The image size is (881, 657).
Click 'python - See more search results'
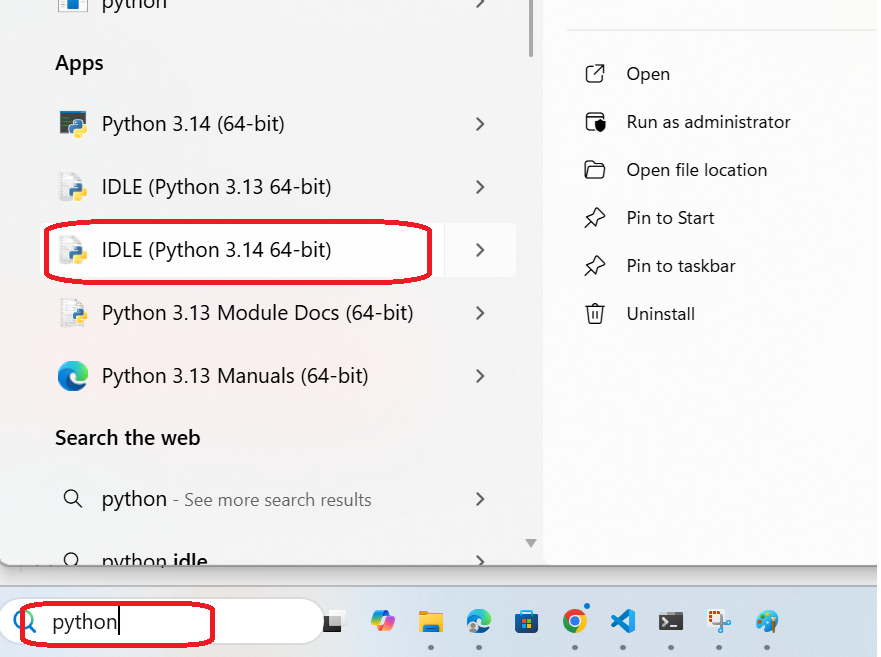tap(236, 499)
